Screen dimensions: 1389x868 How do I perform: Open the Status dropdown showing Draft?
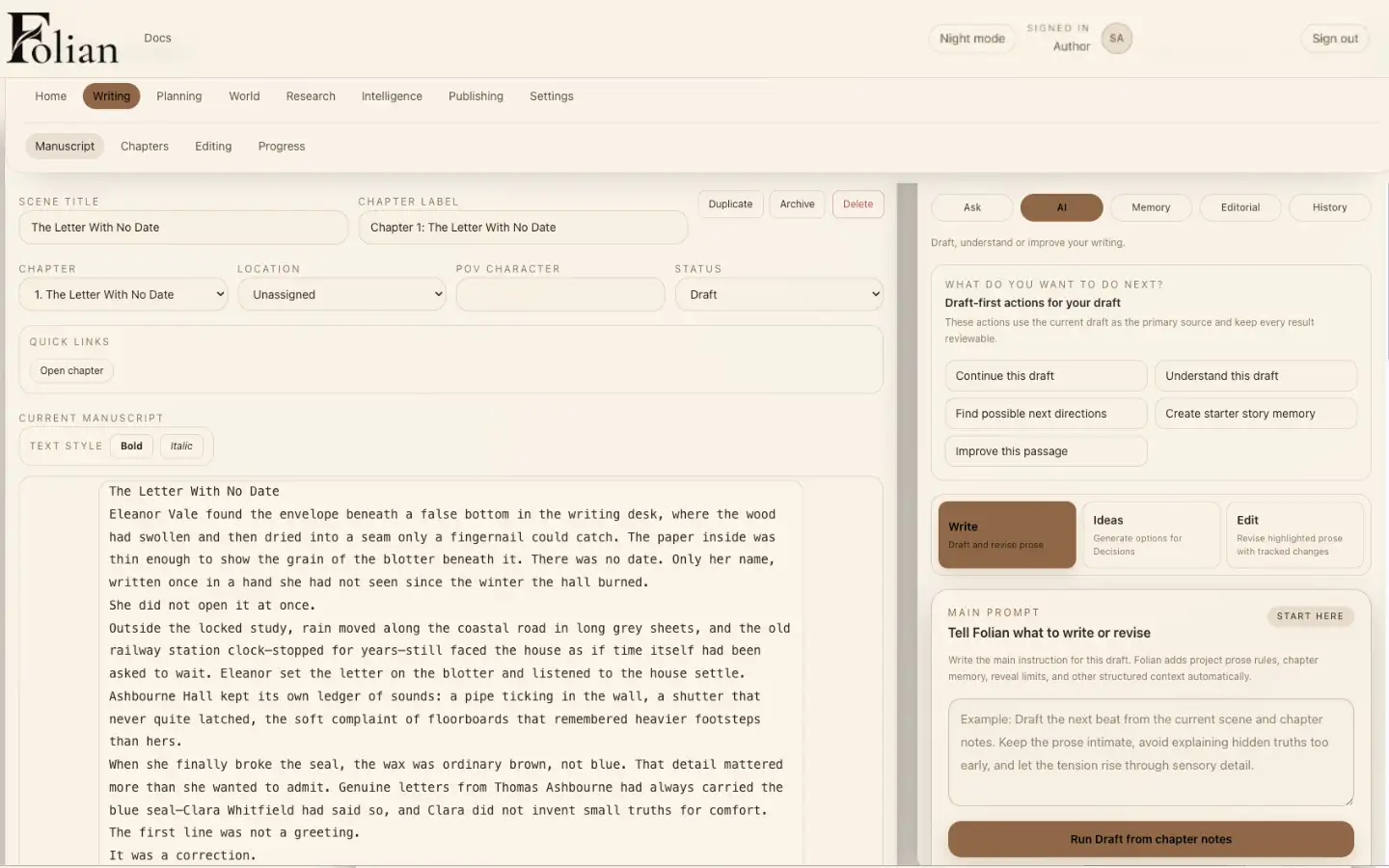tap(779, 295)
